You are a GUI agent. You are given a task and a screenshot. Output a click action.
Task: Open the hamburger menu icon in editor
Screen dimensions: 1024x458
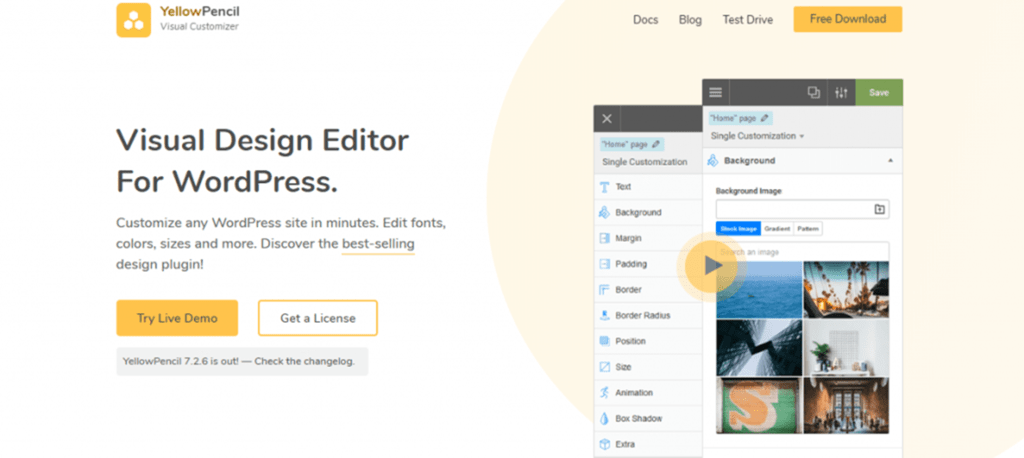tap(716, 93)
